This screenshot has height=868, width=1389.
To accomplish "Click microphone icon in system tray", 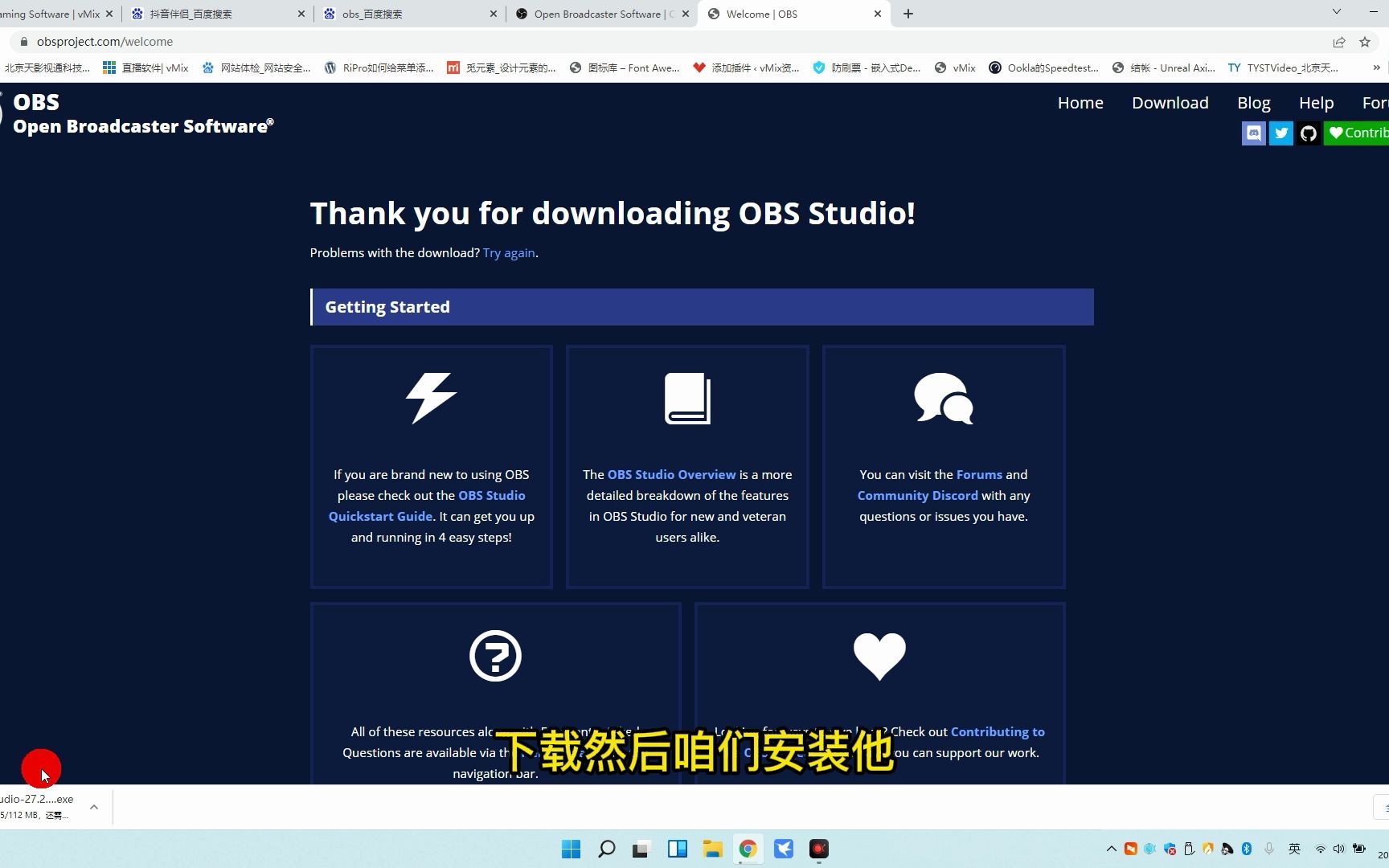I will [1269, 849].
